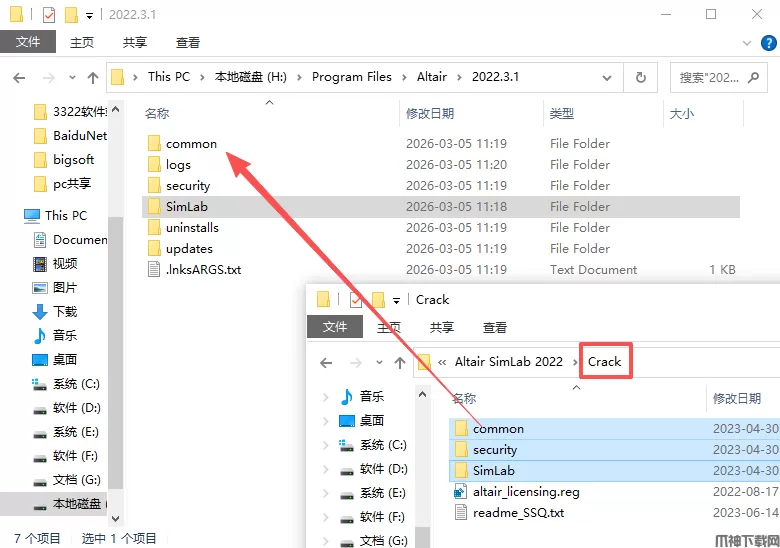Select the readme_SSQ.txt file icon

tap(461, 513)
